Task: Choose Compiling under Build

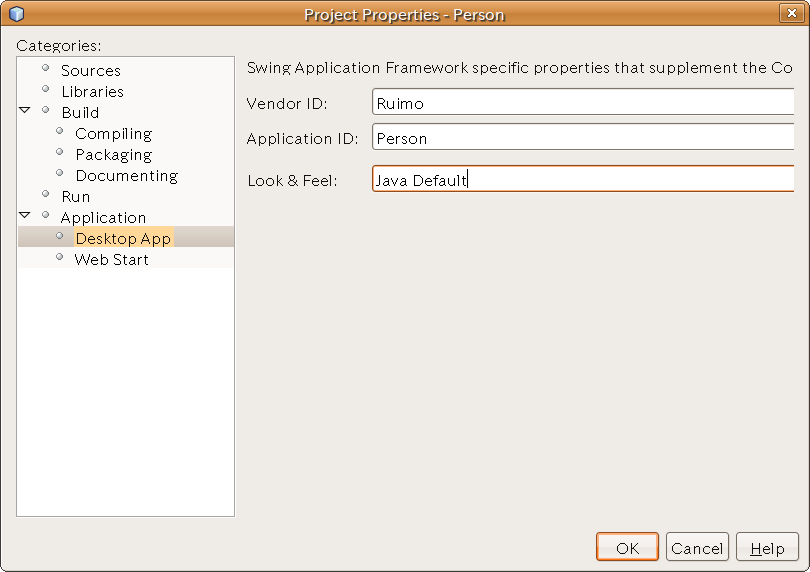Action: point(113,134)
